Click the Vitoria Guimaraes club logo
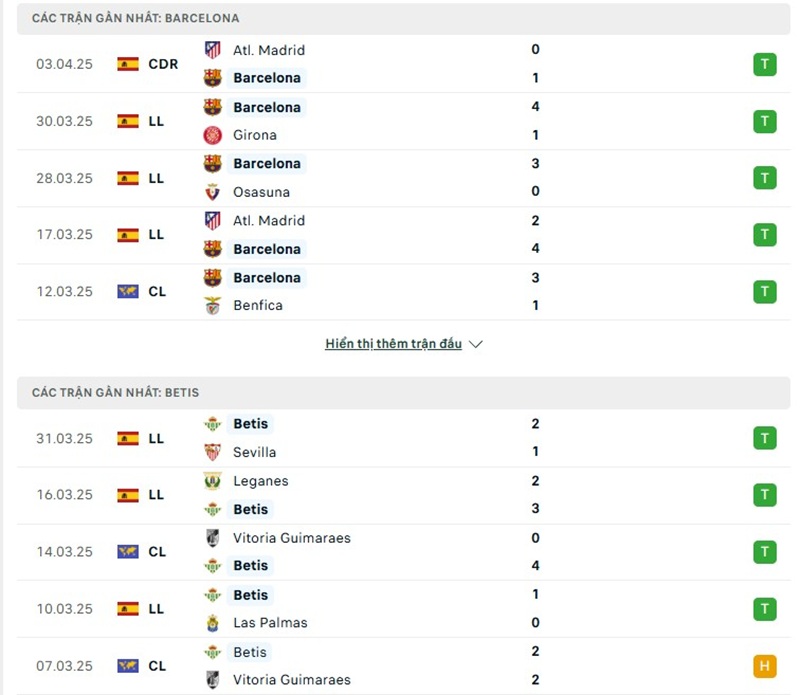 point(213,537)
